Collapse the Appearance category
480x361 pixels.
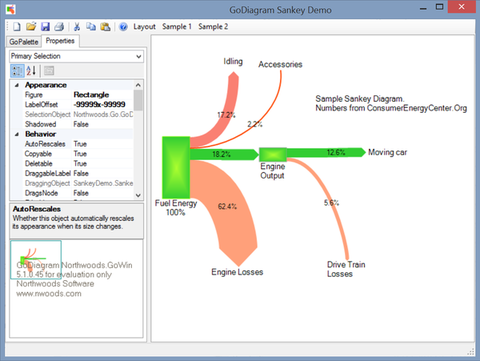point(17,85)
